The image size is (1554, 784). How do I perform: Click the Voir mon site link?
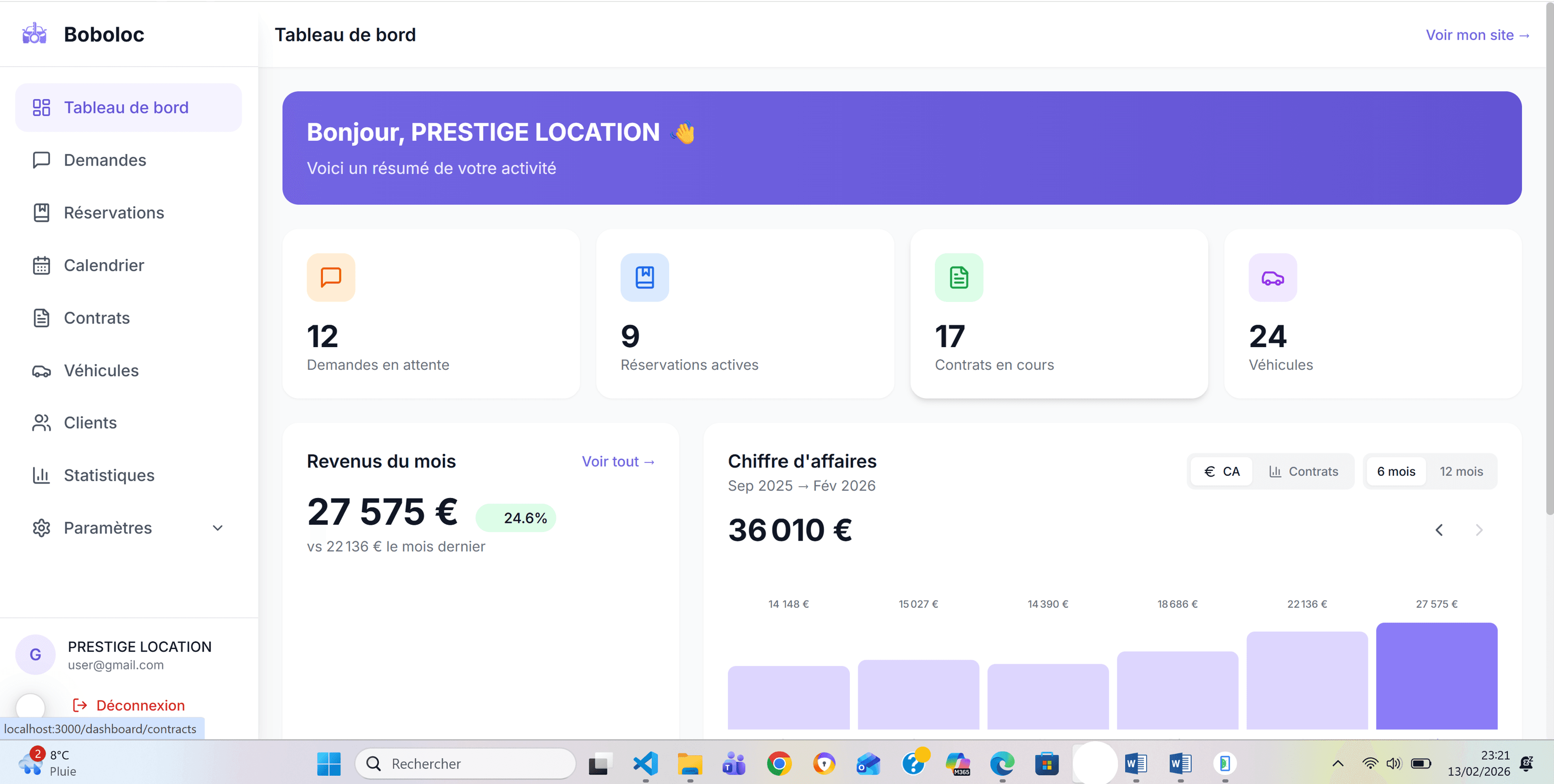[x=1476, y=35]
